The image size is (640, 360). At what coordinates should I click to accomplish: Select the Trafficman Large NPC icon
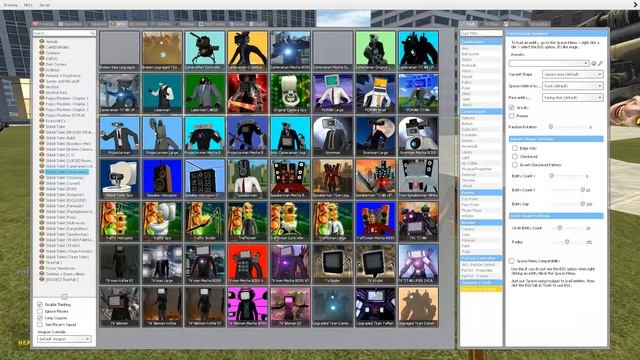pos(333,221)
